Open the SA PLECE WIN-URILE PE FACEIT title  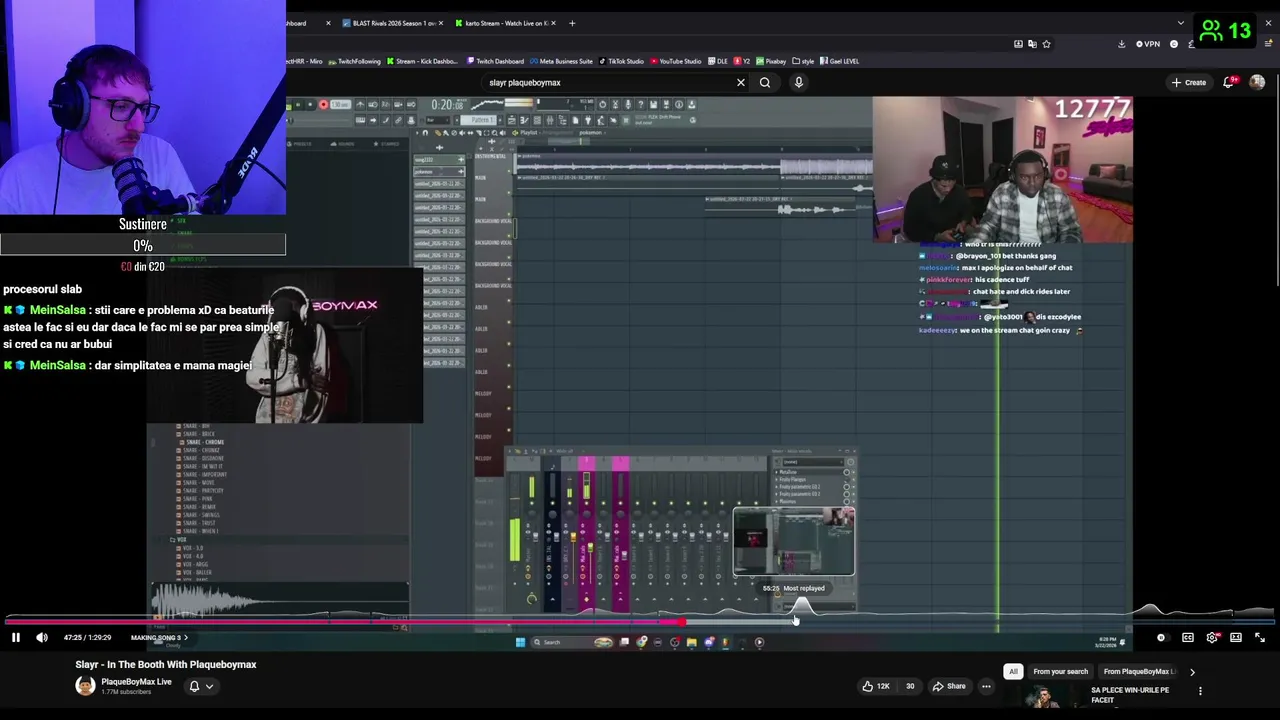coord(1130,695)
